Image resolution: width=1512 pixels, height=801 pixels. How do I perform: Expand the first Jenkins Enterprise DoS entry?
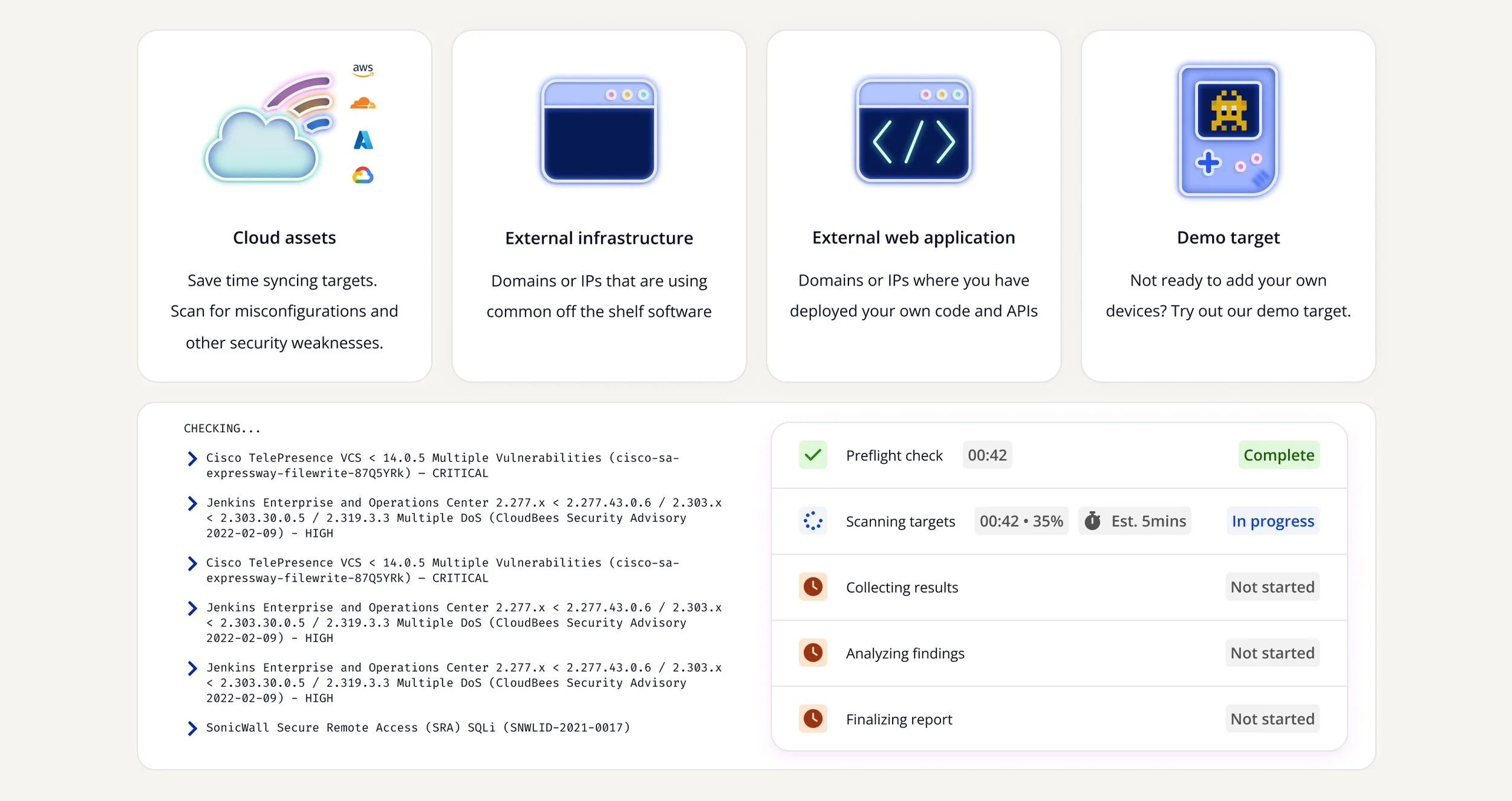click(192, 503)
